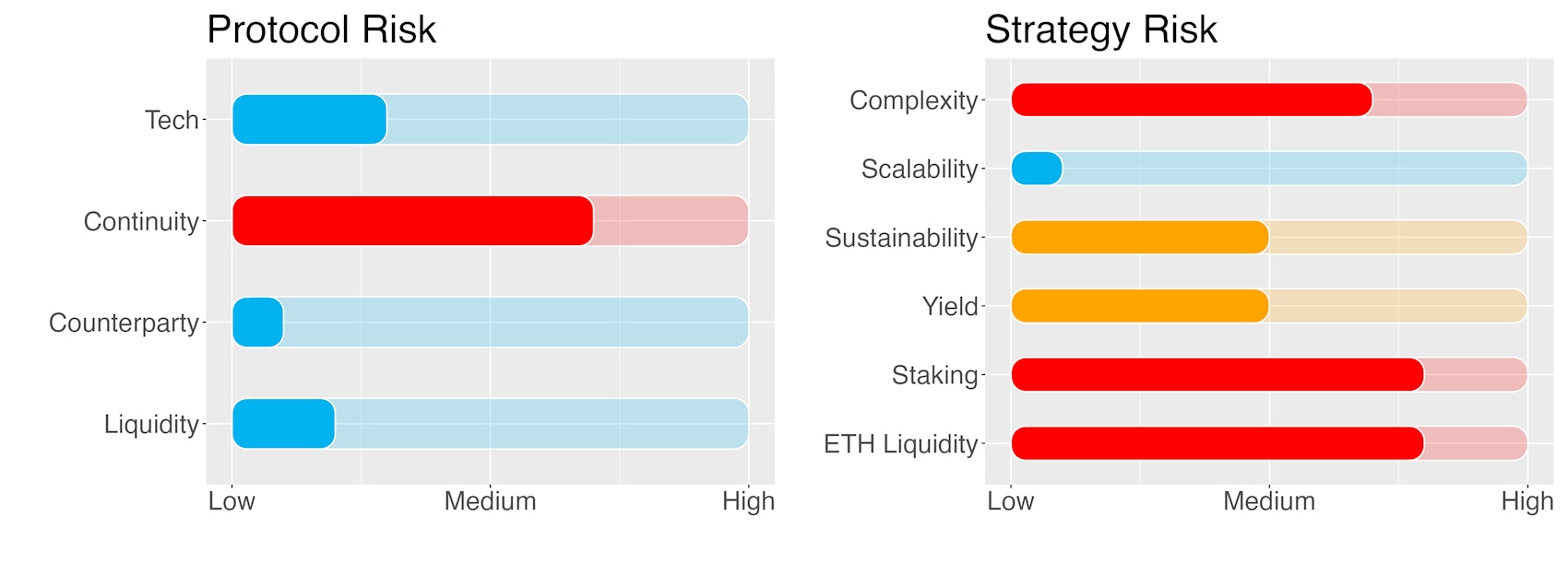
Task: Select the Sustainability axis label
Action: click(900, 238)
